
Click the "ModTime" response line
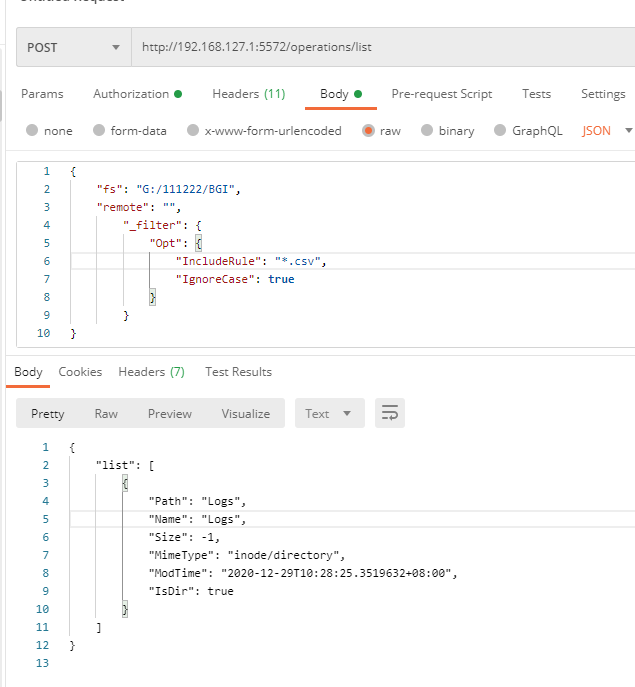(x=303, y=573)
